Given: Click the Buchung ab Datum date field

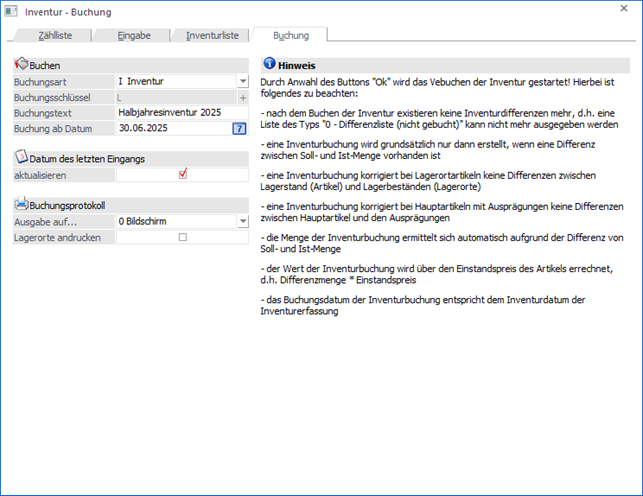Looking at the screenshot, I should [x=170, y=128].
